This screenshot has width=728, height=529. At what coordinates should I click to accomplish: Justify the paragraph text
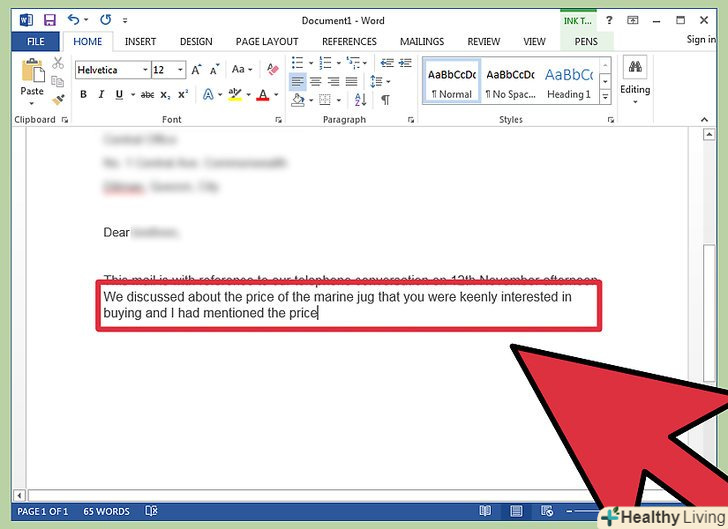pyautogui.click(x=351, y=82)
